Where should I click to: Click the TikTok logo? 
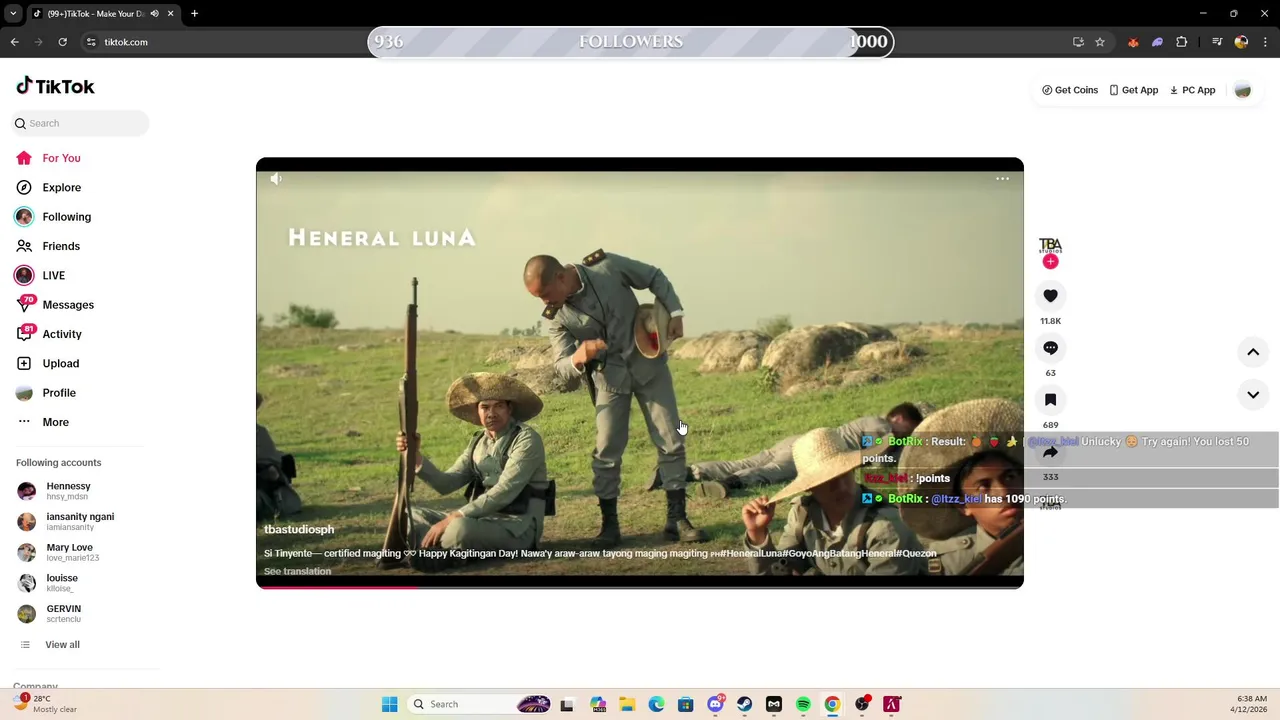point(55,86)
